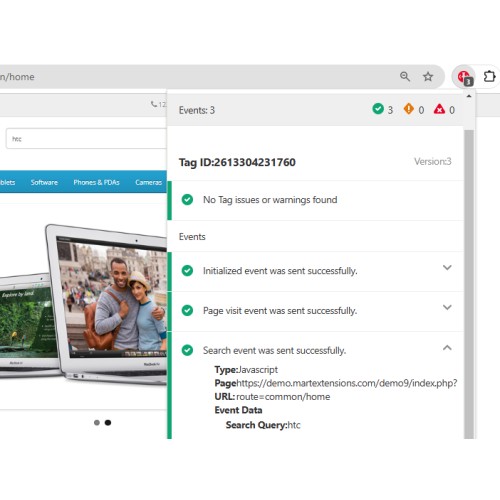Viewport: 500px width, 500px height.
Task: Click the orange warning count icon
Action: [409, 109]
